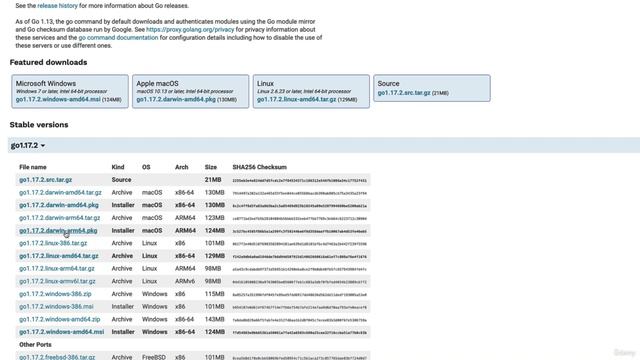640x360 pixels.
Task: Click the Stable versions heading
Action: (39, 124)
